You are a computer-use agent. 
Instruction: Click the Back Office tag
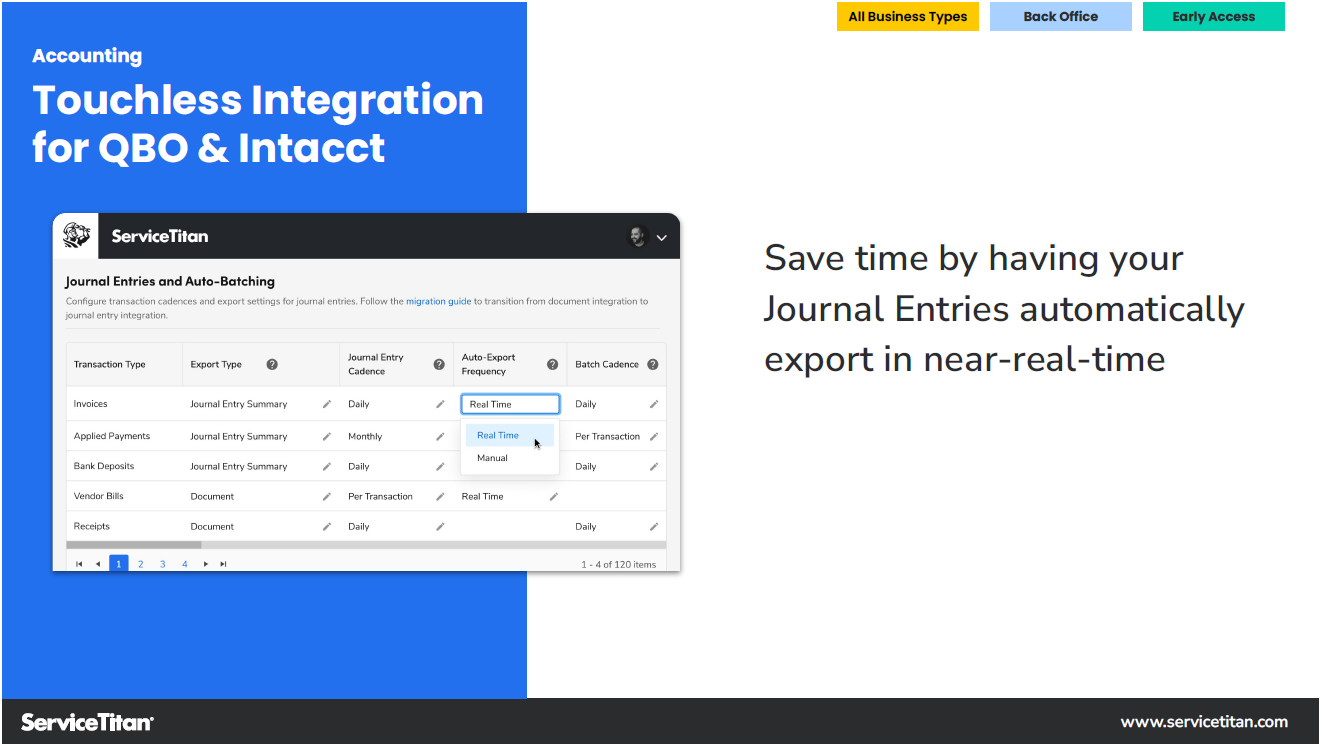pos(1060,16)
